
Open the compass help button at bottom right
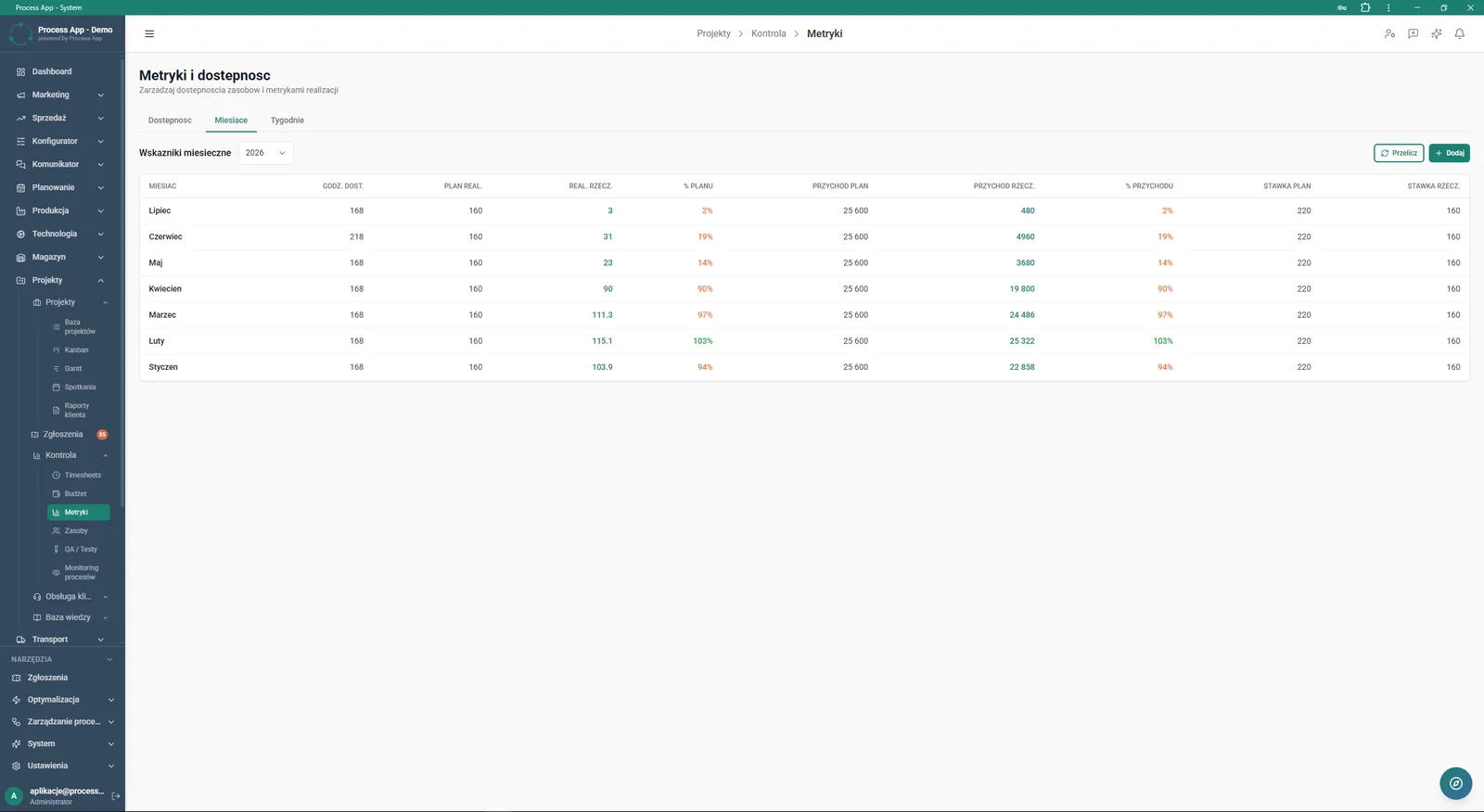[x=1456, y=783]
